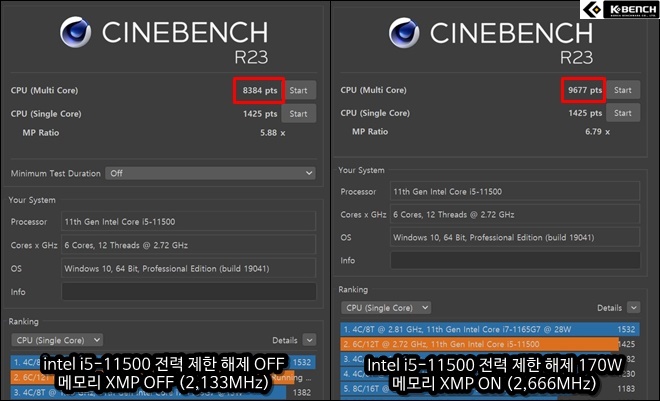Click the Cinebench logo icon in right window
The image size is (660, 401).
click(x=404, y=32)
